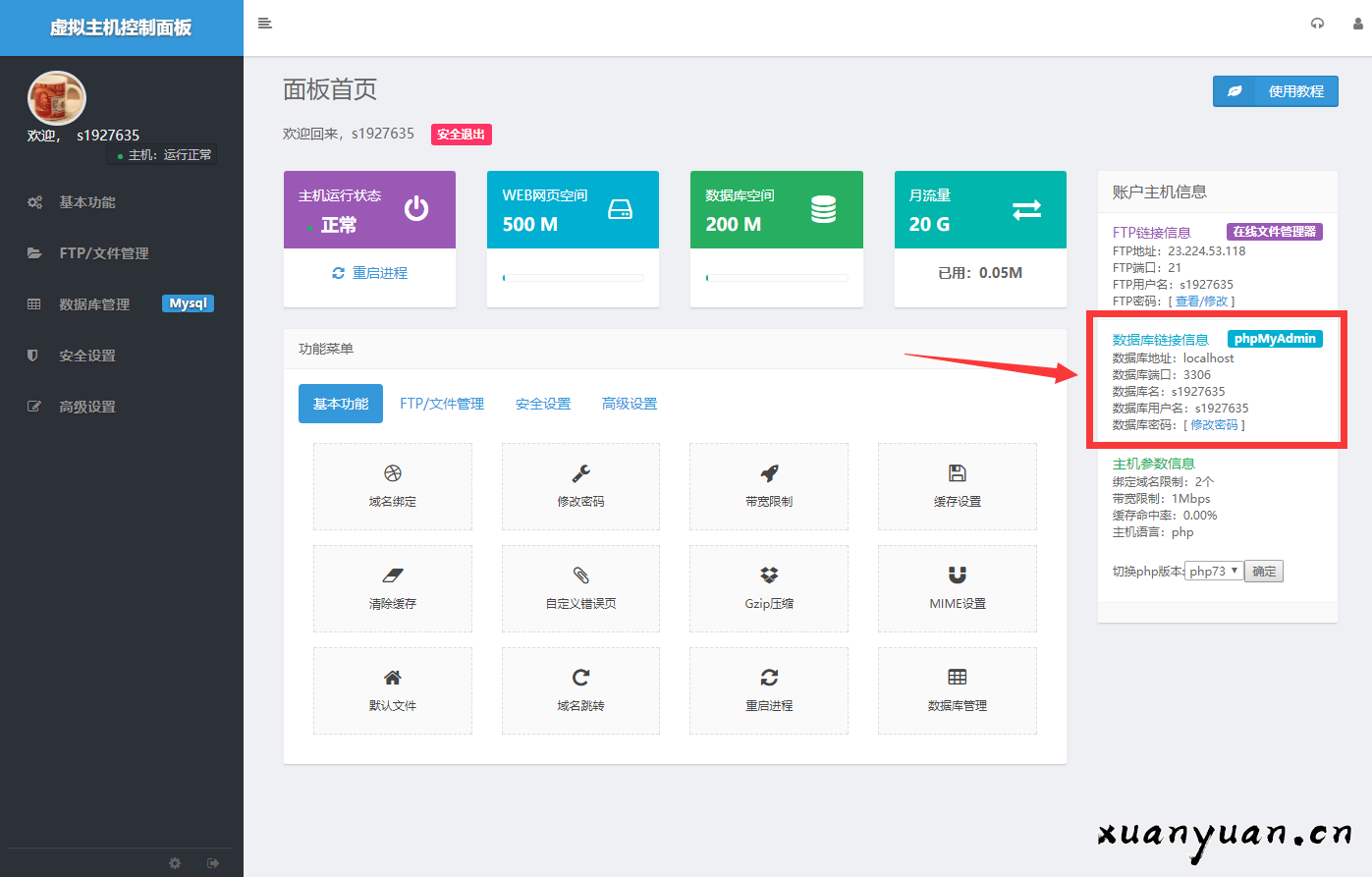Open the 缓存设置 floppy disk tile
The width and height of the screenshot is (1372, 877).
click(x=958, y=486)
